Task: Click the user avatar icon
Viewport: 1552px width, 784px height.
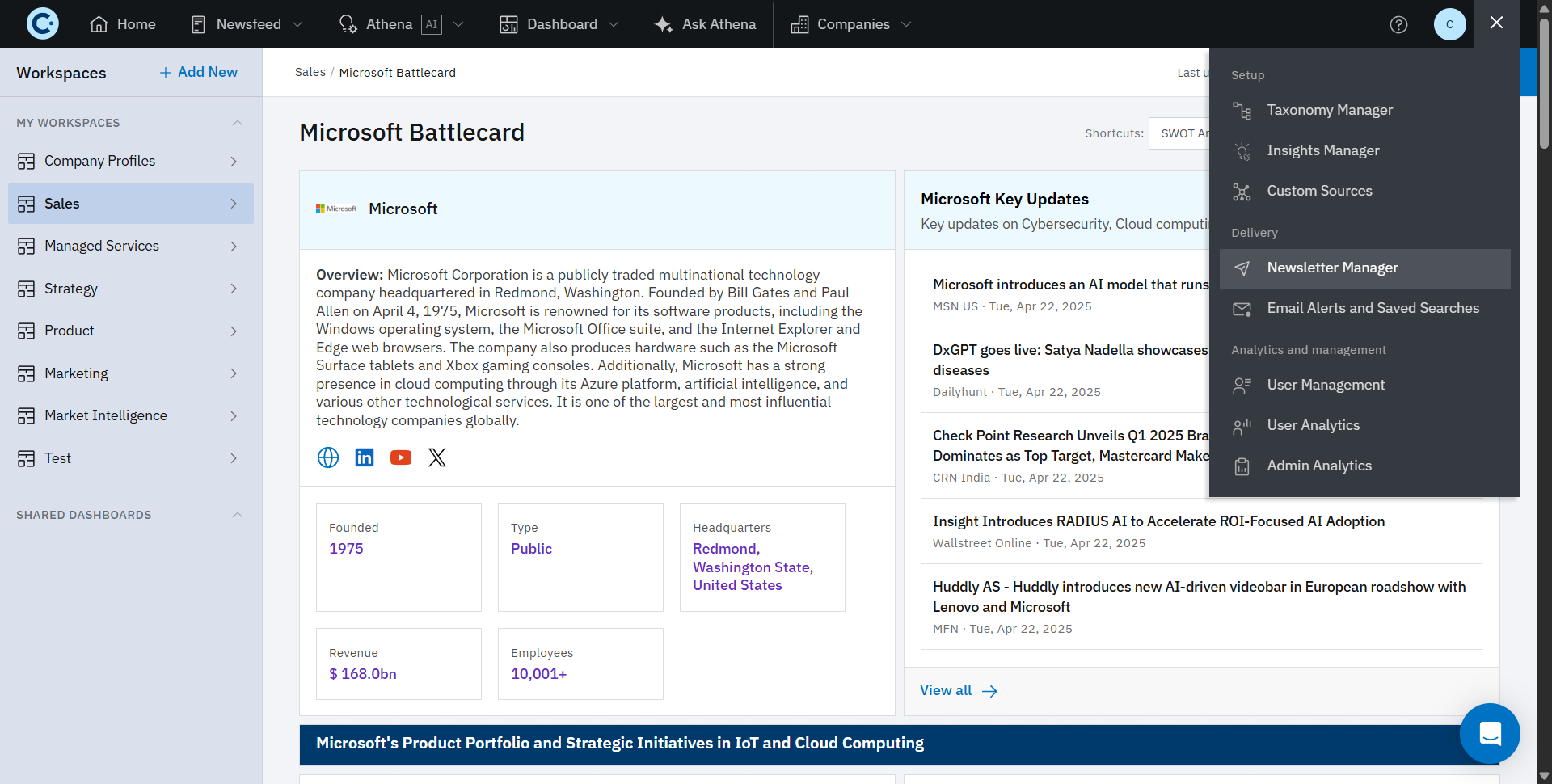Action: 1449,24
